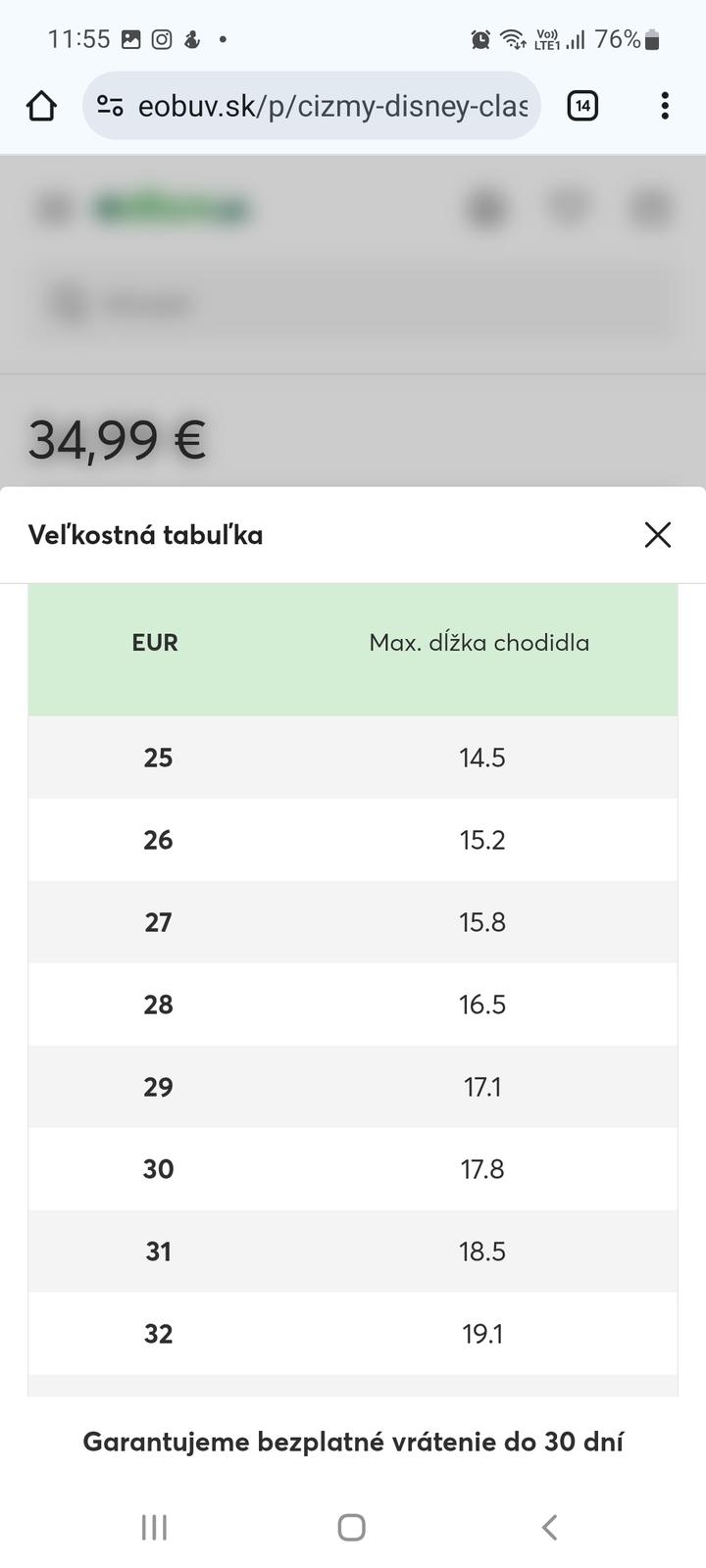
Task: Tap the 34,99 € price behind dialog
Action: [x=117, y=439]
